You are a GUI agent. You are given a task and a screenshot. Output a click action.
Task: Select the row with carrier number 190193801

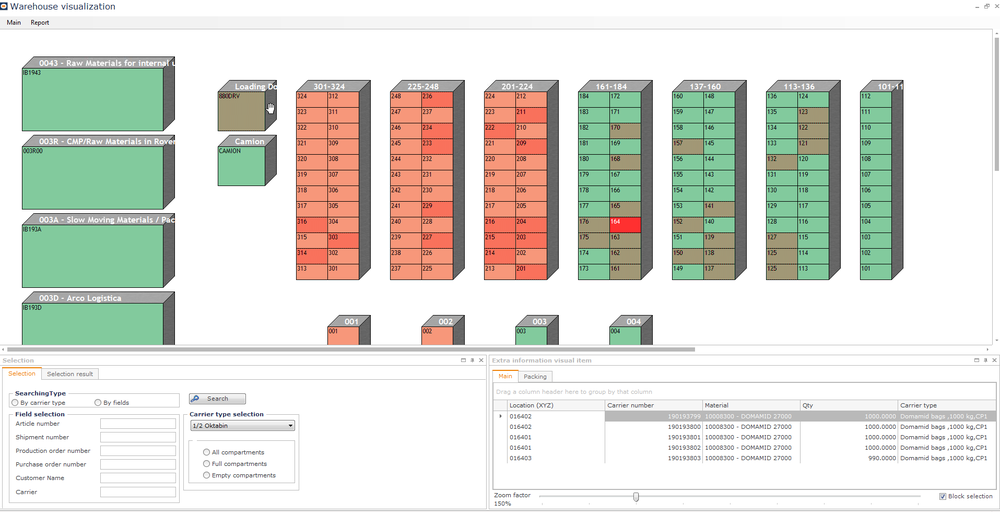pyautogui.click(x=745, y=437)
